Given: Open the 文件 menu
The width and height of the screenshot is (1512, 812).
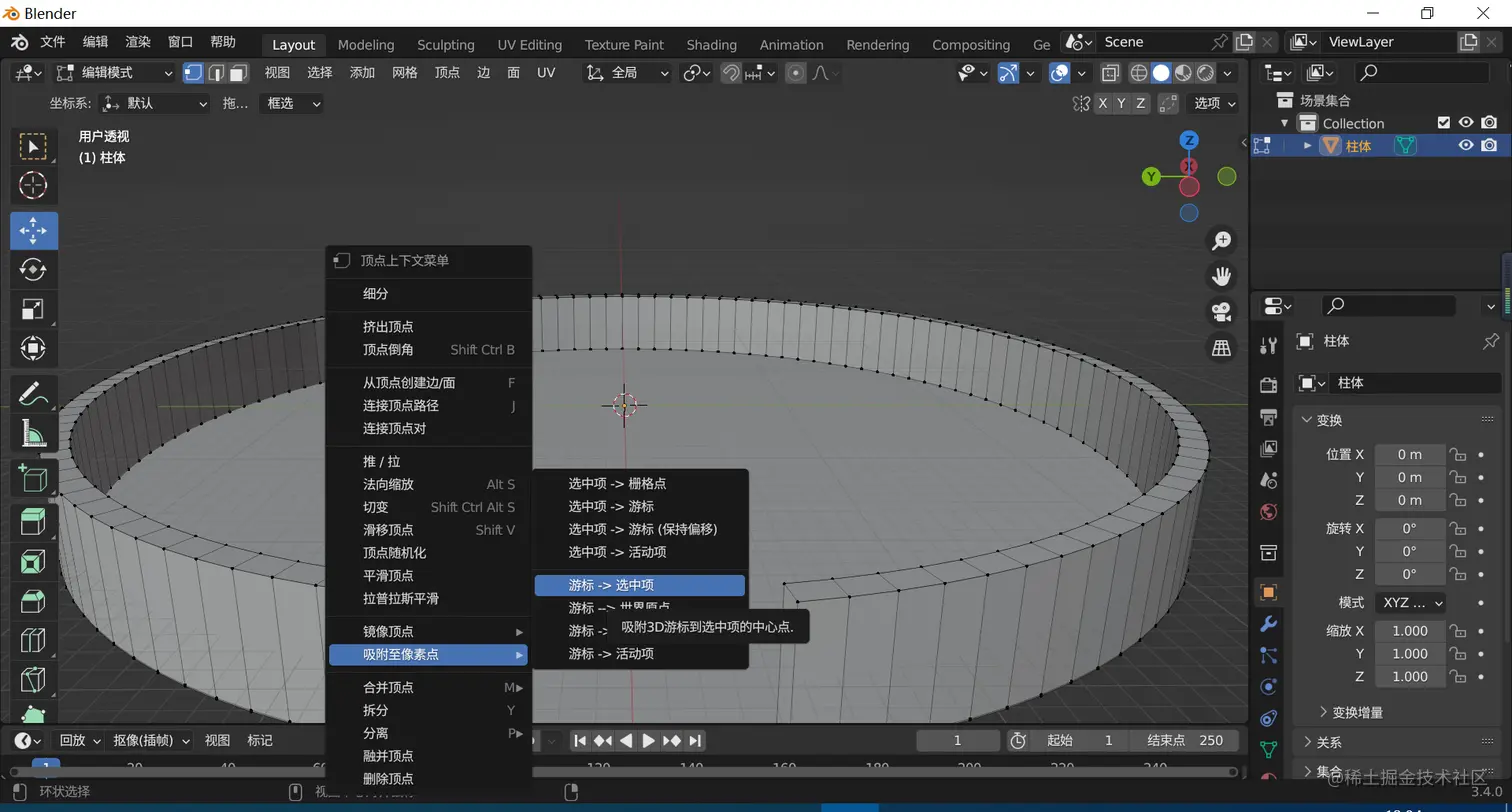Looking at the screenshot, I should (53, 42).
